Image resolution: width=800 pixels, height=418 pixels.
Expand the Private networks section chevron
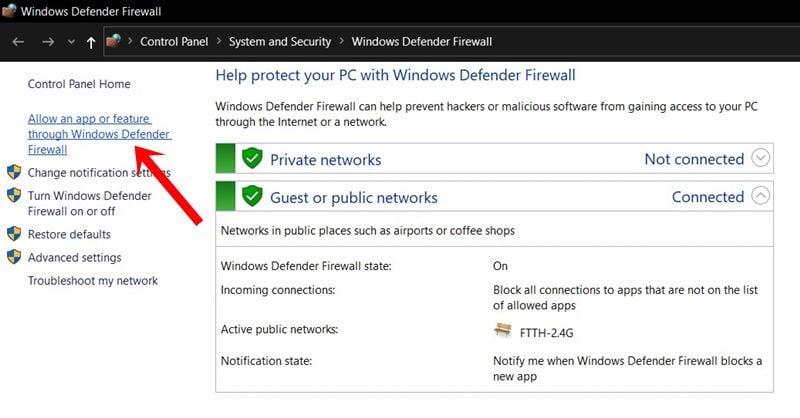coord(761,158)
